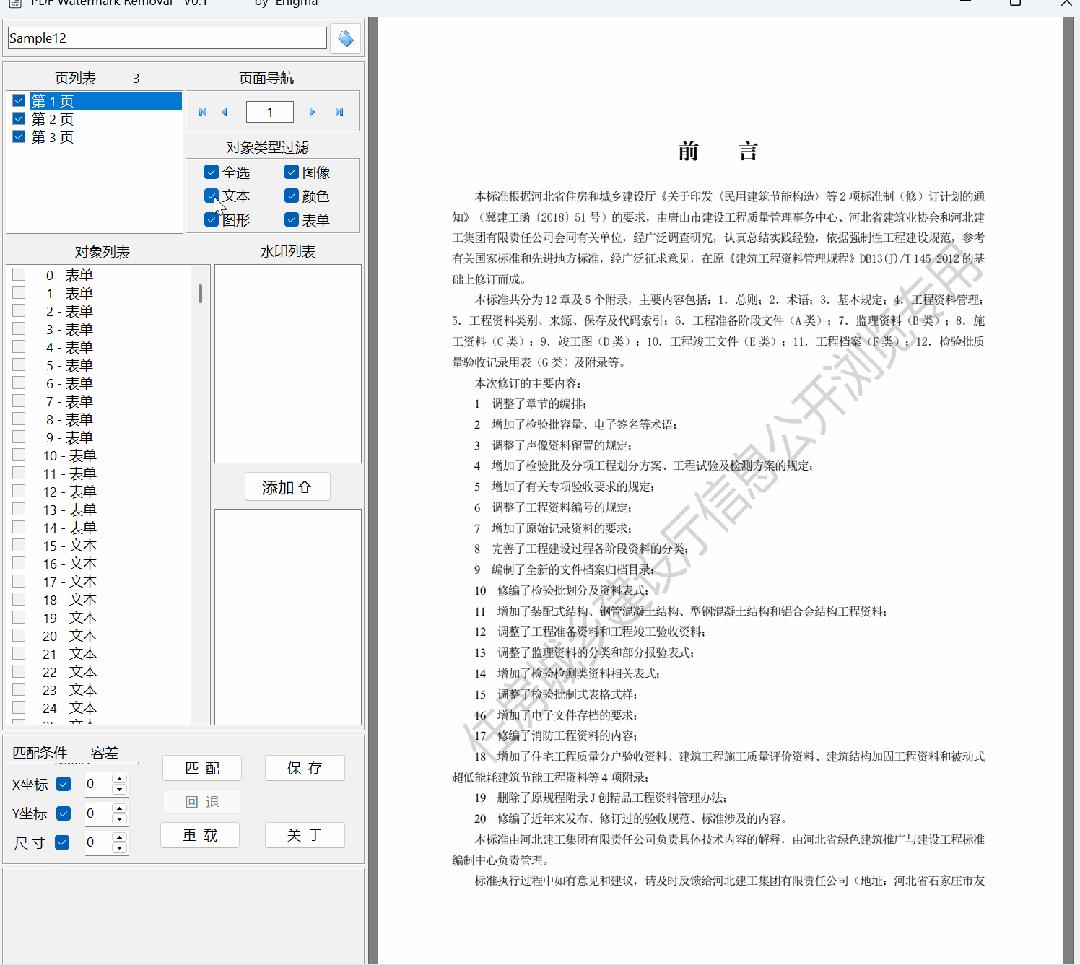The height and width of the screenshot is (965, 1080).
Task: Jump to the last page arrow
Action: (339, 112)
